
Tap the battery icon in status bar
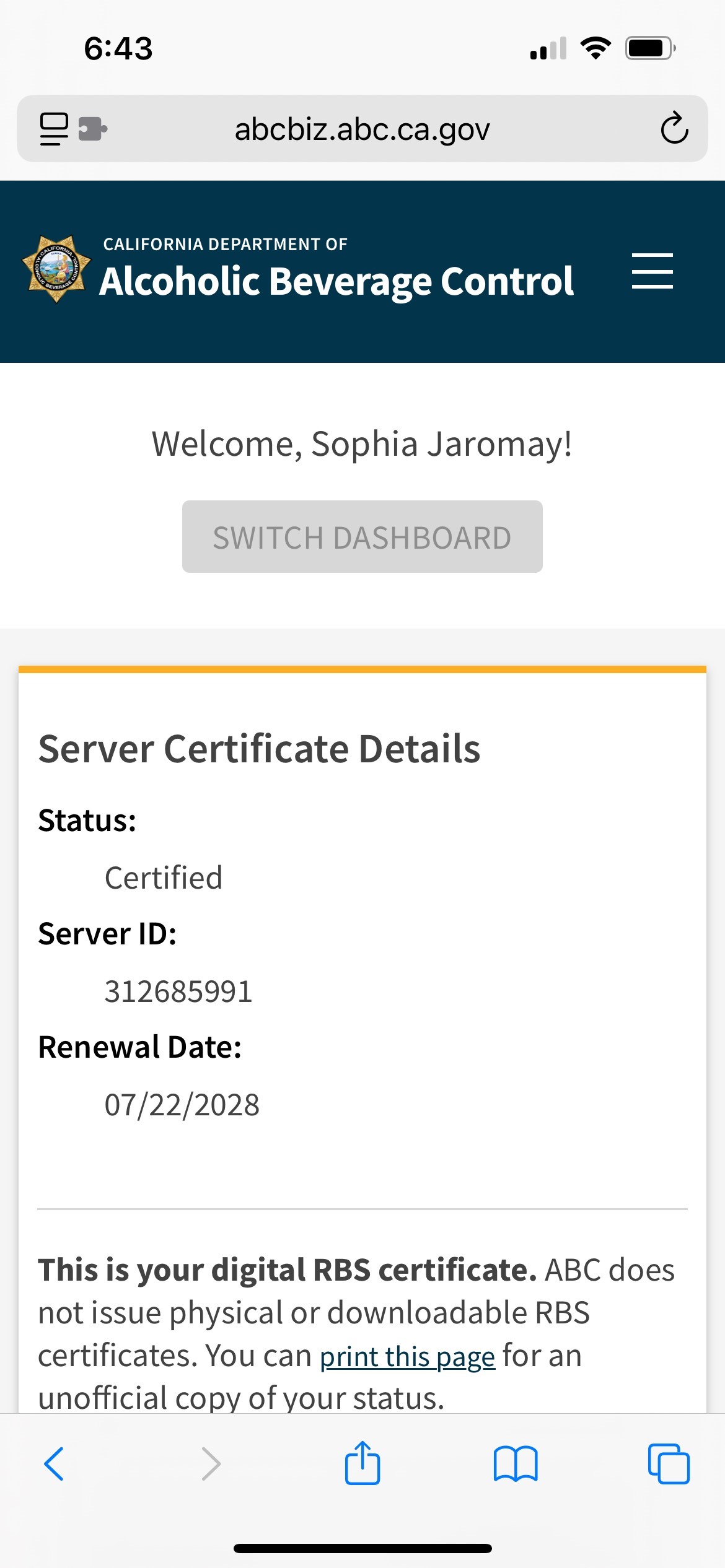(649, 48)
